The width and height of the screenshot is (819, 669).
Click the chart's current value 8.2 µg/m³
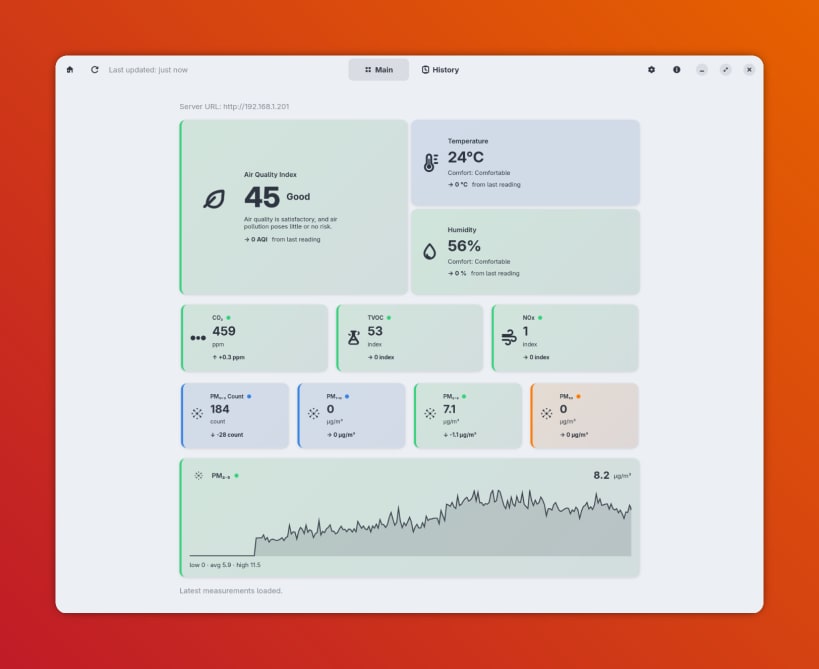(x=612, y=475)
